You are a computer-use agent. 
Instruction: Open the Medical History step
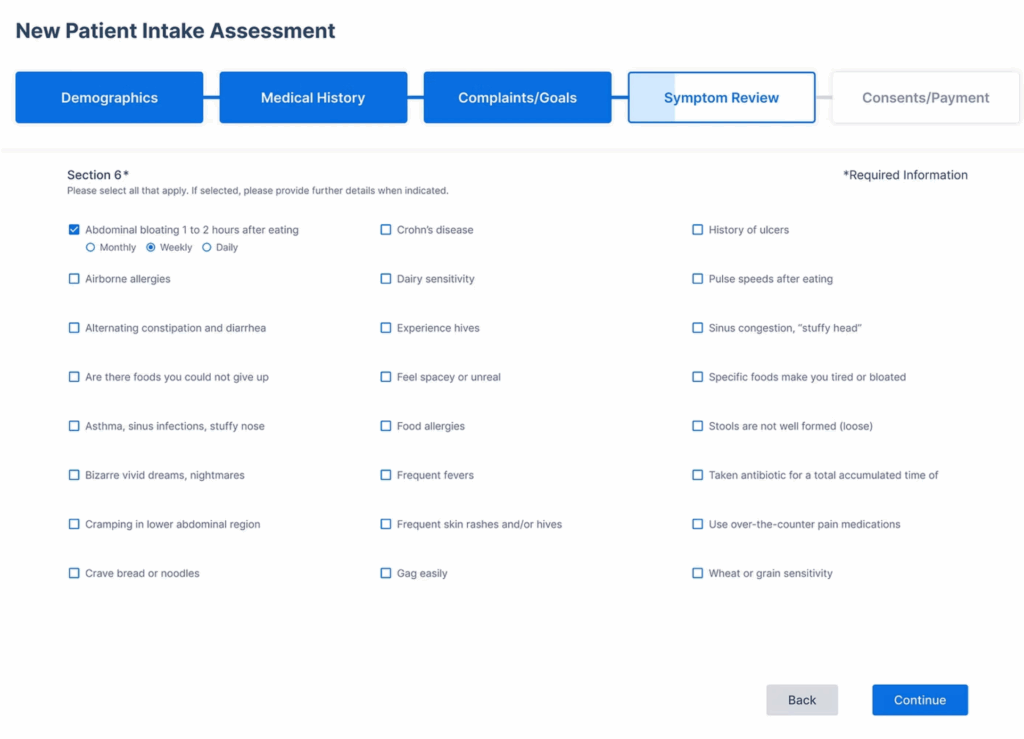pos(313,98)
